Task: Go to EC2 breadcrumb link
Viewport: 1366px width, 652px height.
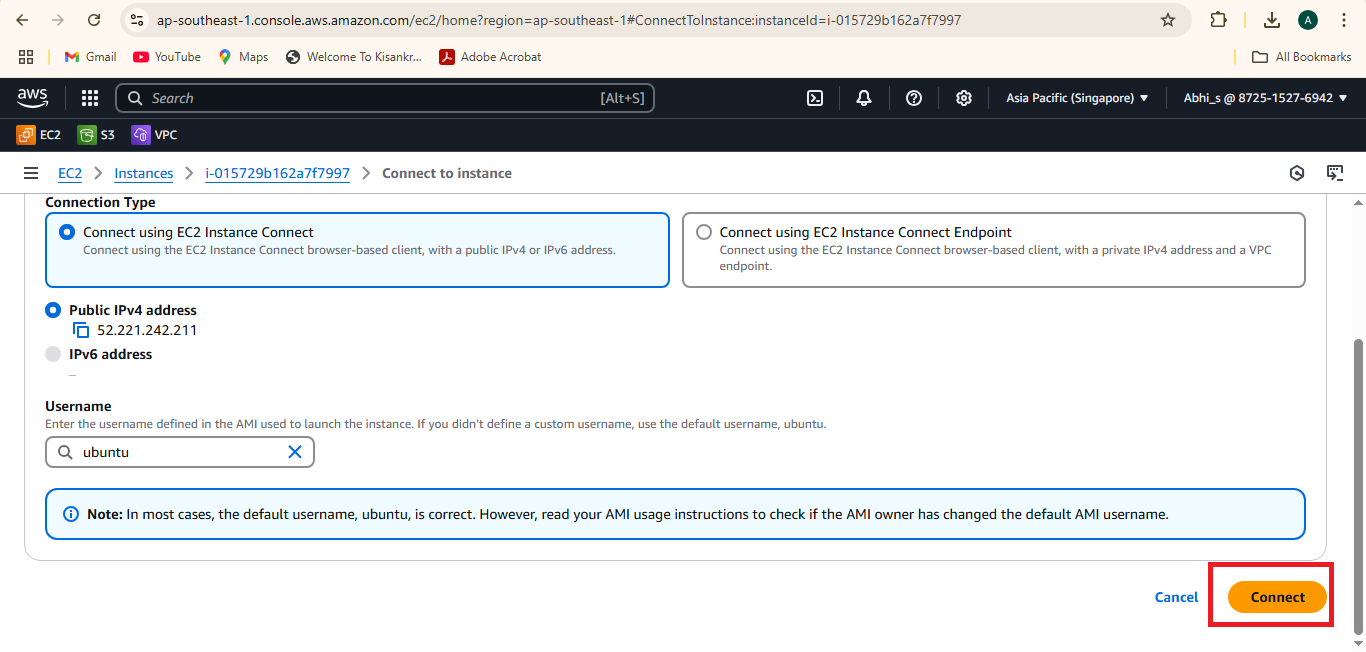Action: (x=70, y=173)
